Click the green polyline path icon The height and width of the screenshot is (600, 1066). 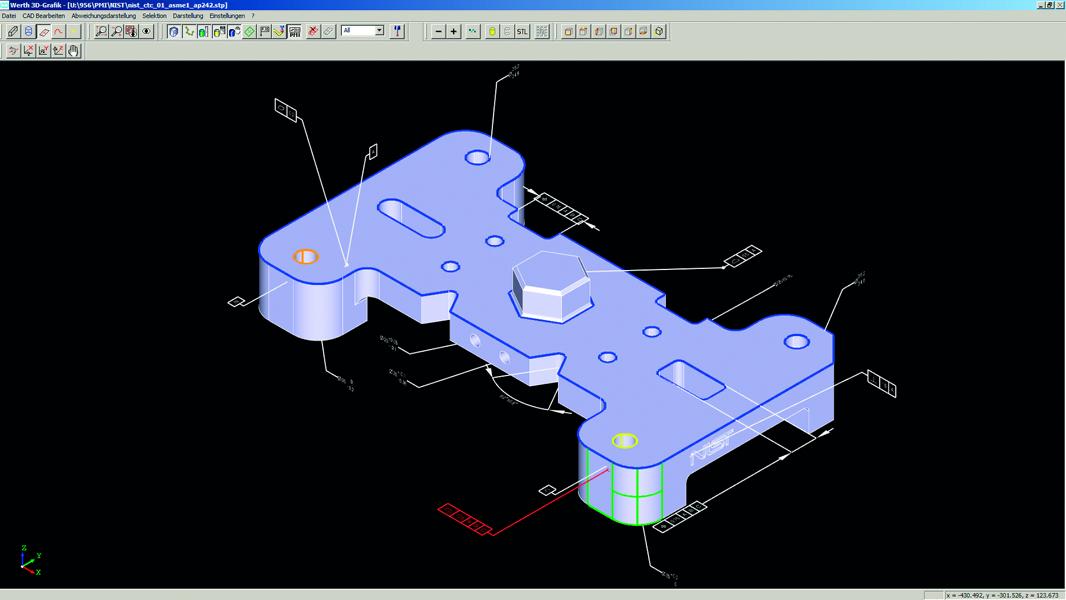189,31
